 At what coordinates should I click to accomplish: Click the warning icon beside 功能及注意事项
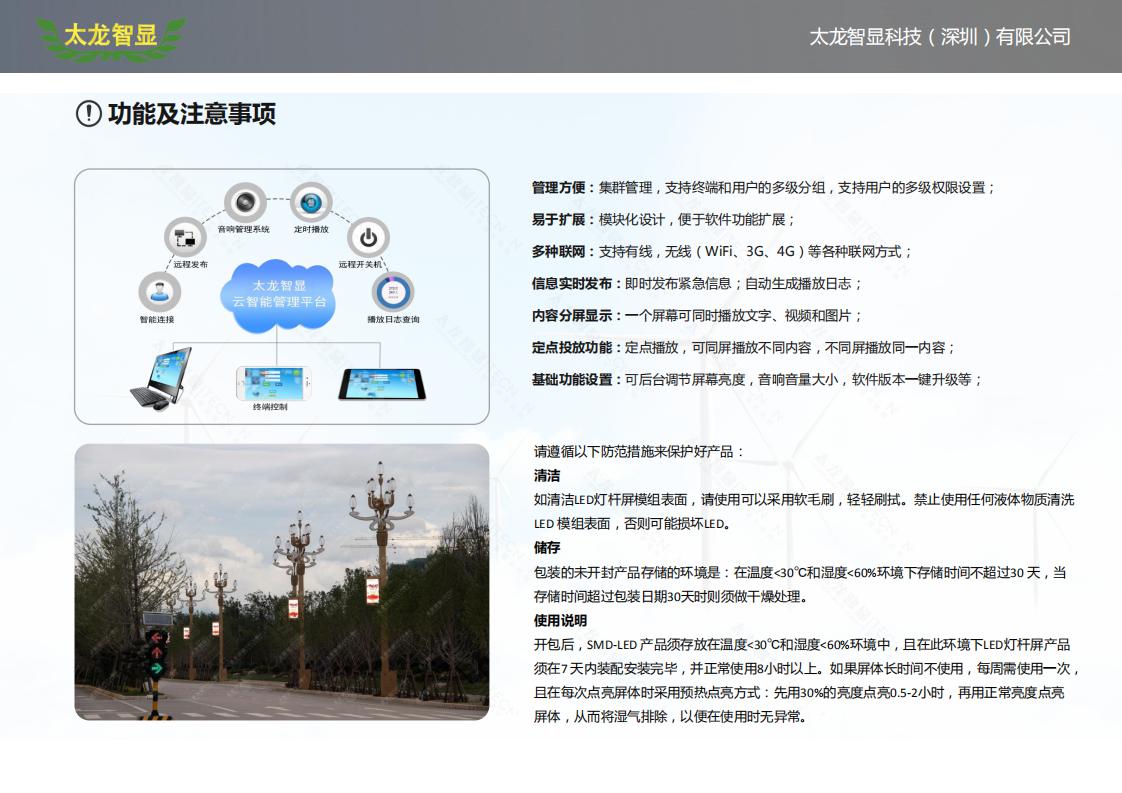point(89,115)
